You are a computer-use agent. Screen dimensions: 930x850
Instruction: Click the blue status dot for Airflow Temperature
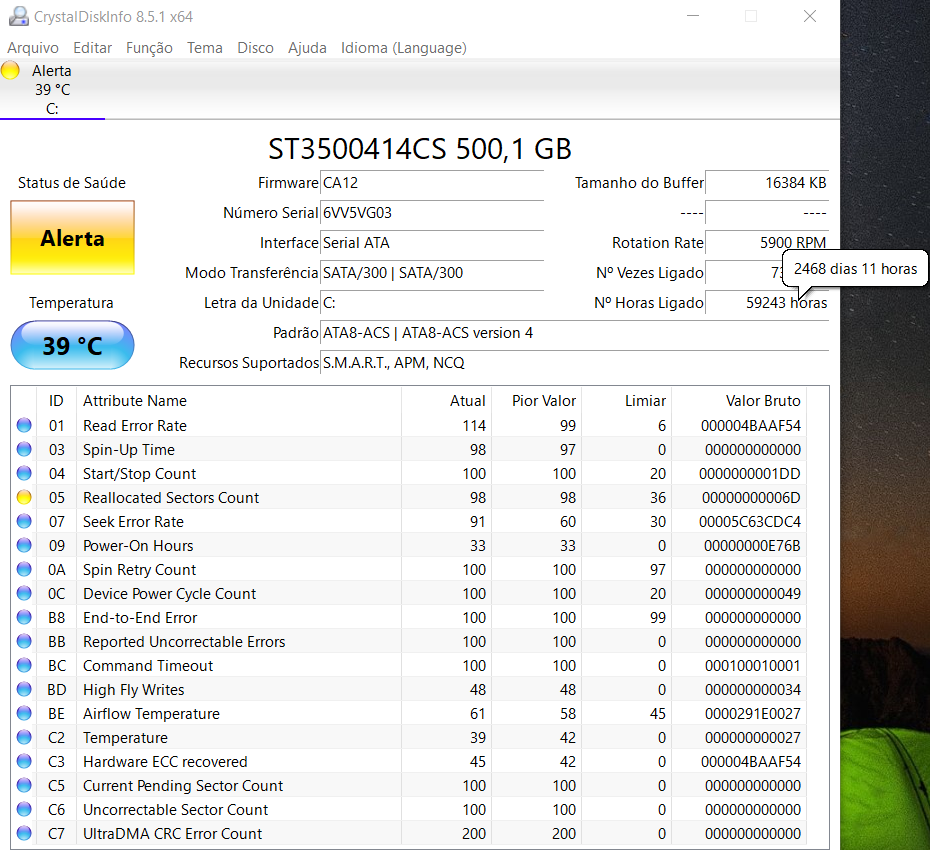(24, 714)
